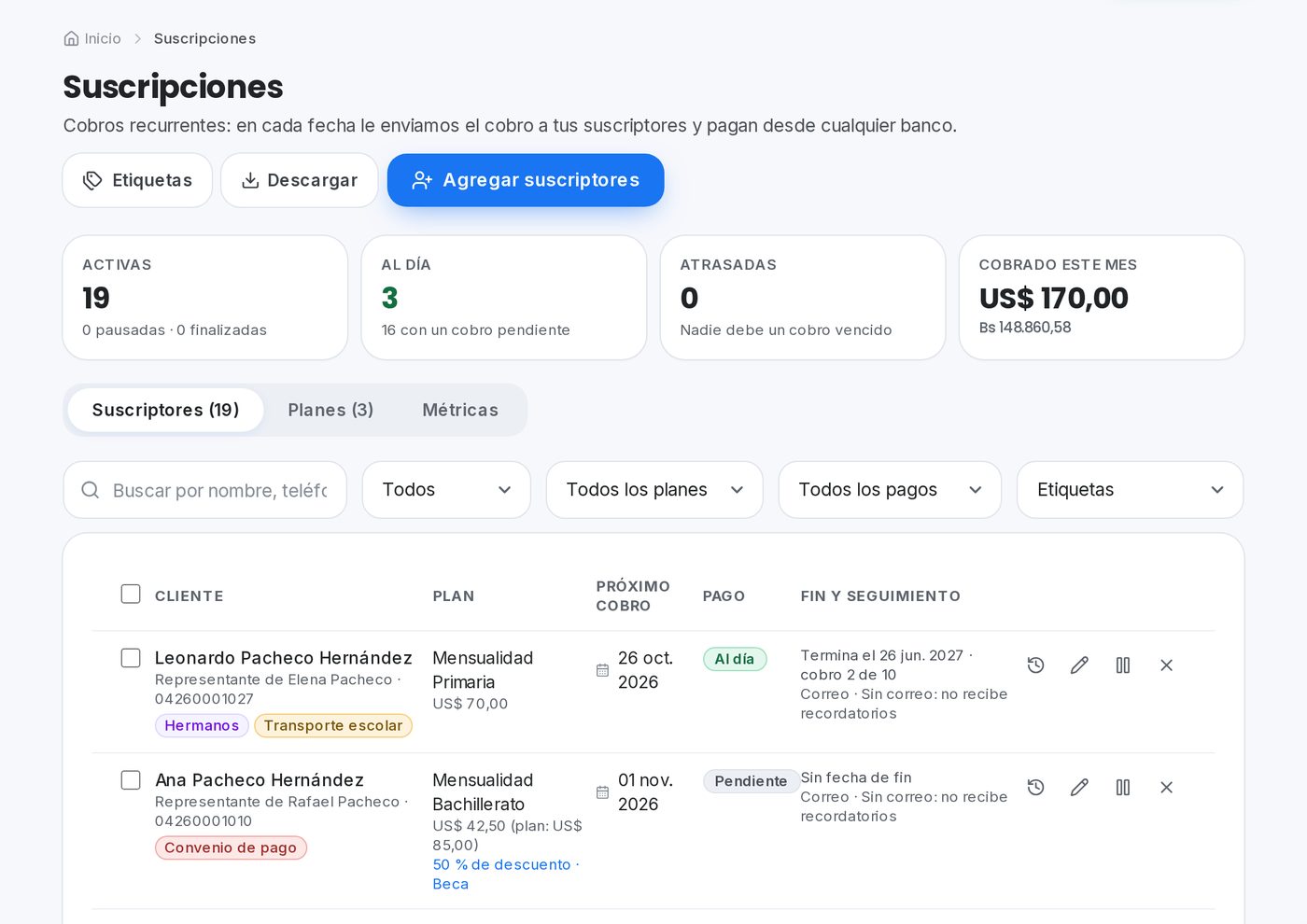Open the Planes (3) tab
This screenshot has width=1307, height=924.
click(x=330, y=410)
